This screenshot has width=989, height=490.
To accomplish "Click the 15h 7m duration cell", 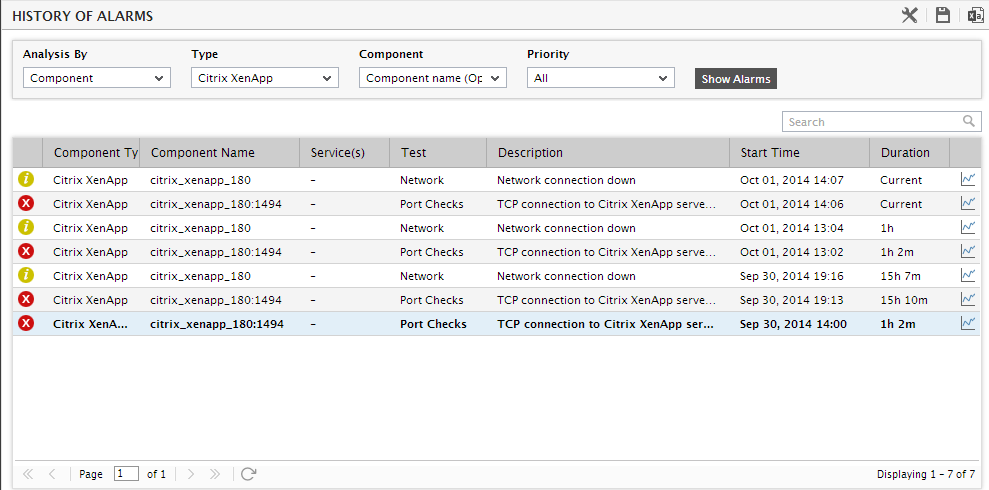I will tap(900, 276).
